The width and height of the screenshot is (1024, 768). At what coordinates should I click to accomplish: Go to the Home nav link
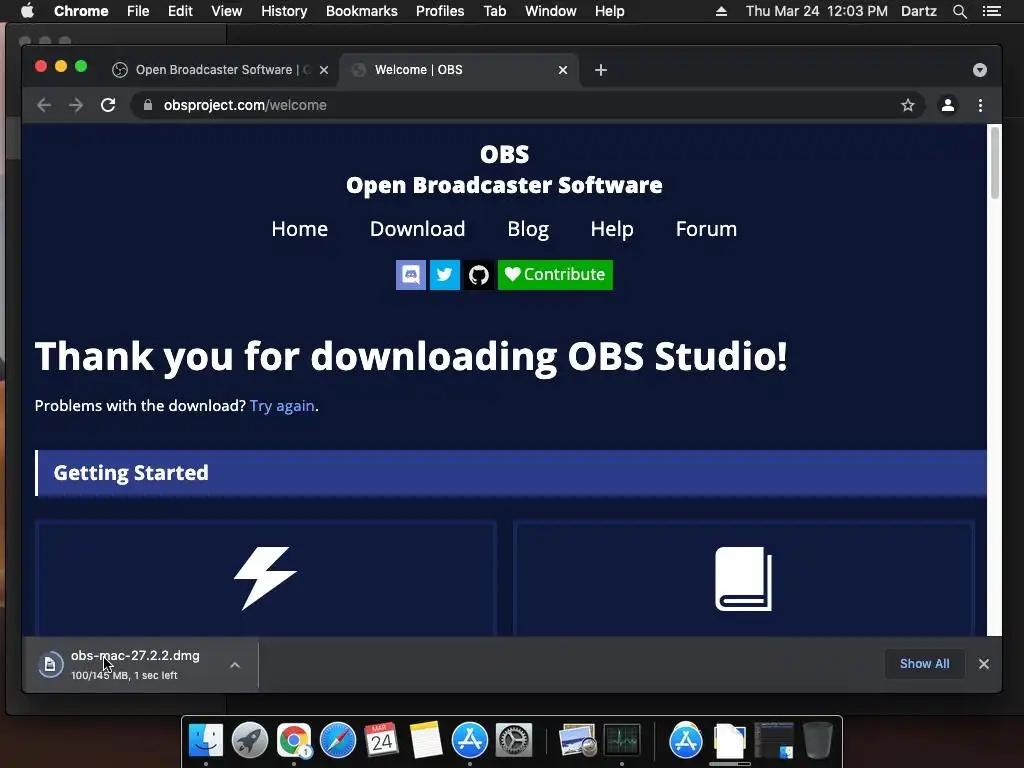(300, 229)
